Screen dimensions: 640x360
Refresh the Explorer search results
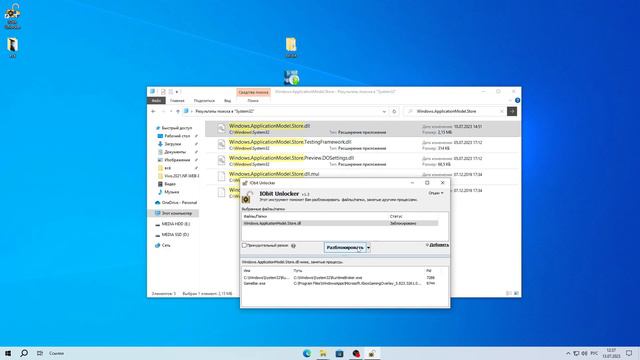click(394, 111)
